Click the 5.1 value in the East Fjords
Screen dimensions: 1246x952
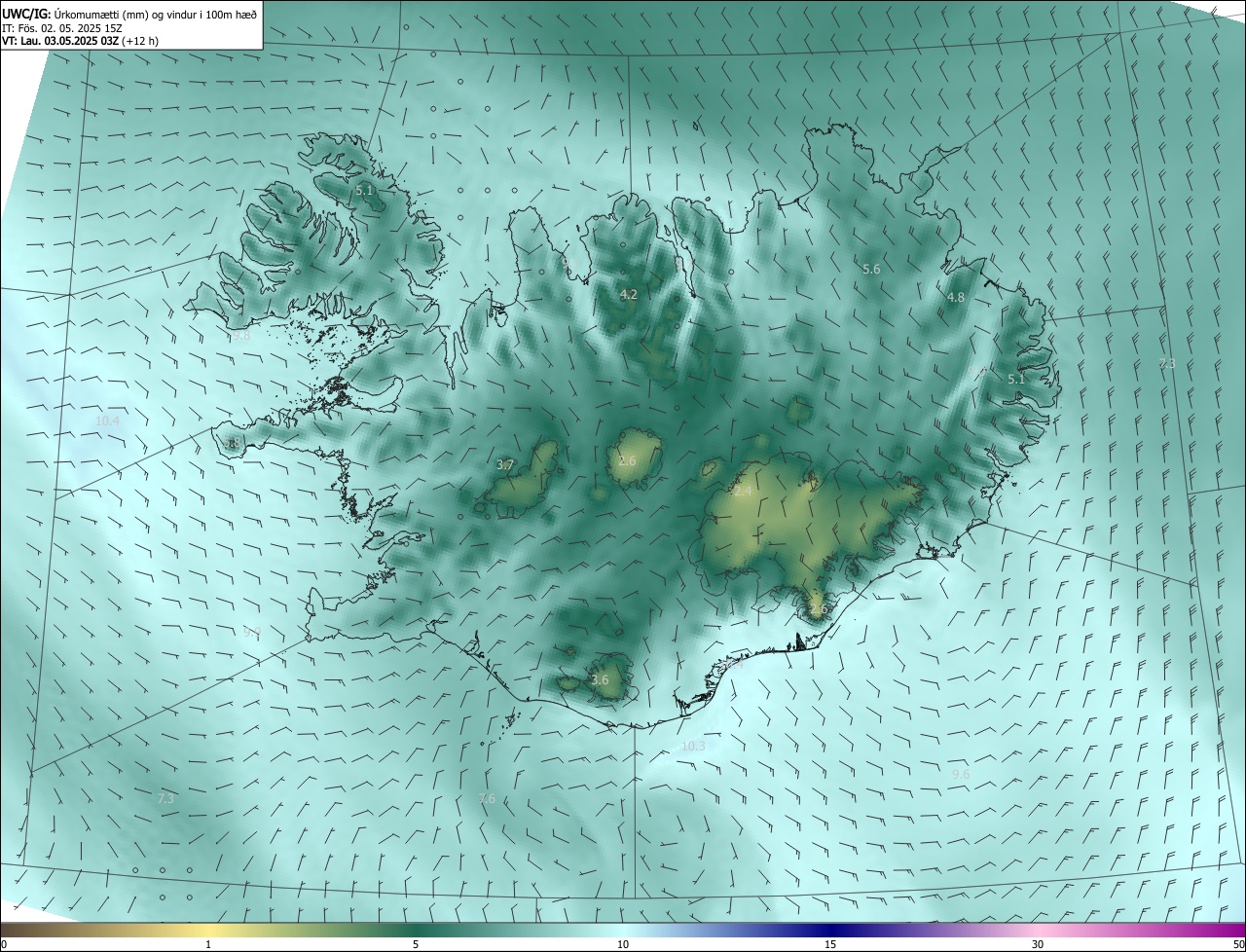pyautogui.click(x=1016, y=379)
